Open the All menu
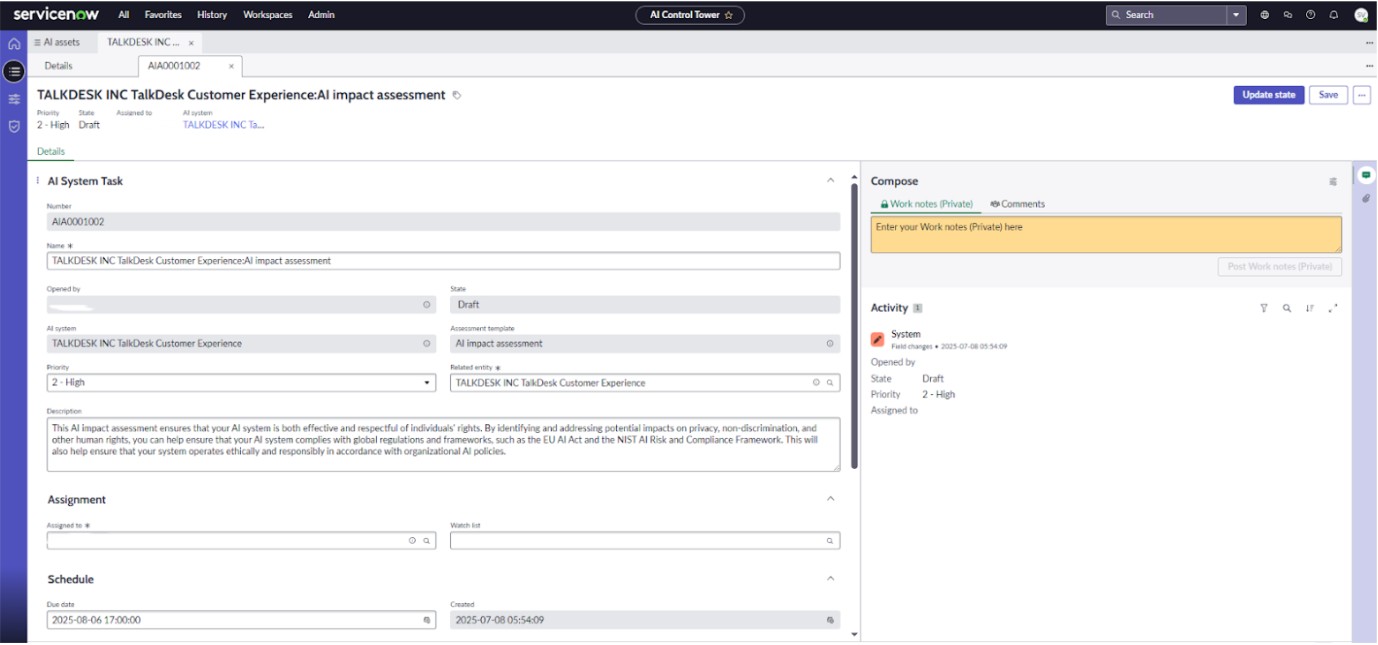1378x645 pixels. pos(123,15)
